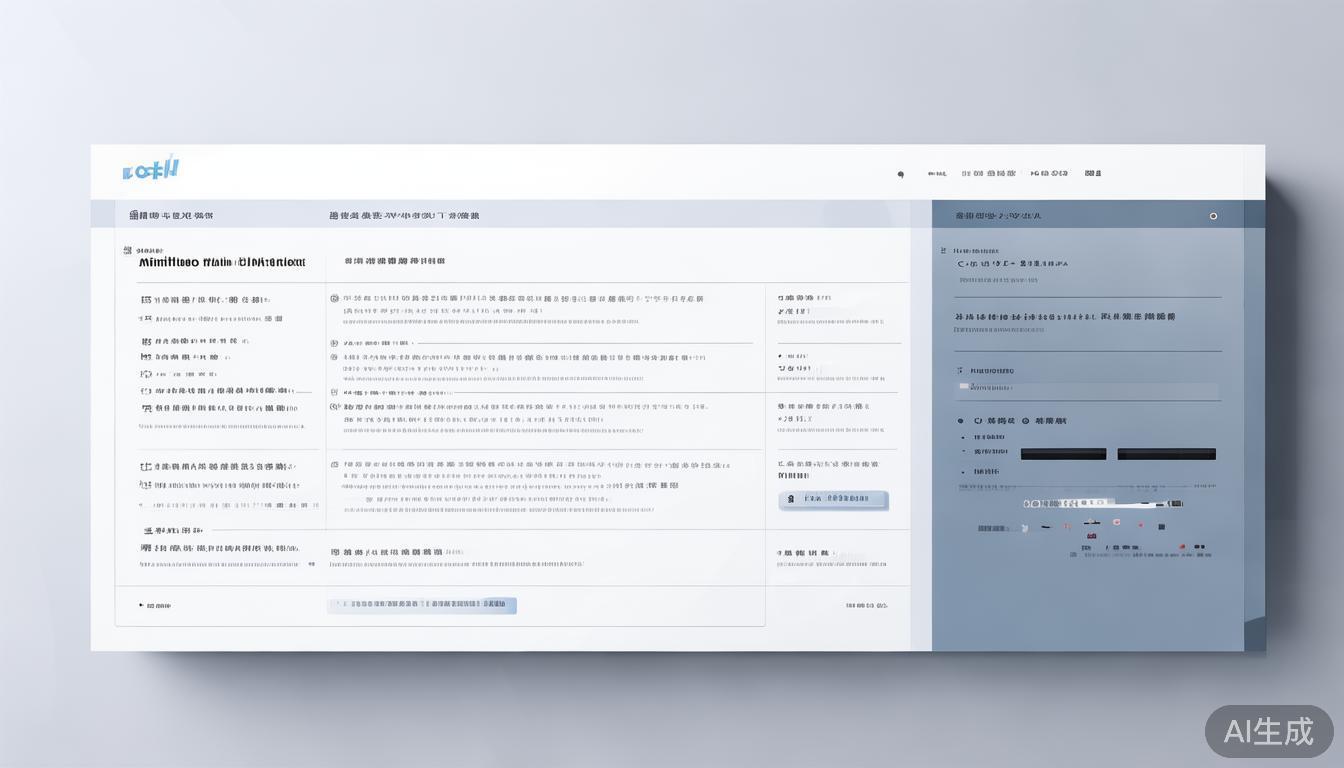Screen dimensions: 1344x768
Task: Open the first top navigation menu item
Action: click(x=936, y=174)
